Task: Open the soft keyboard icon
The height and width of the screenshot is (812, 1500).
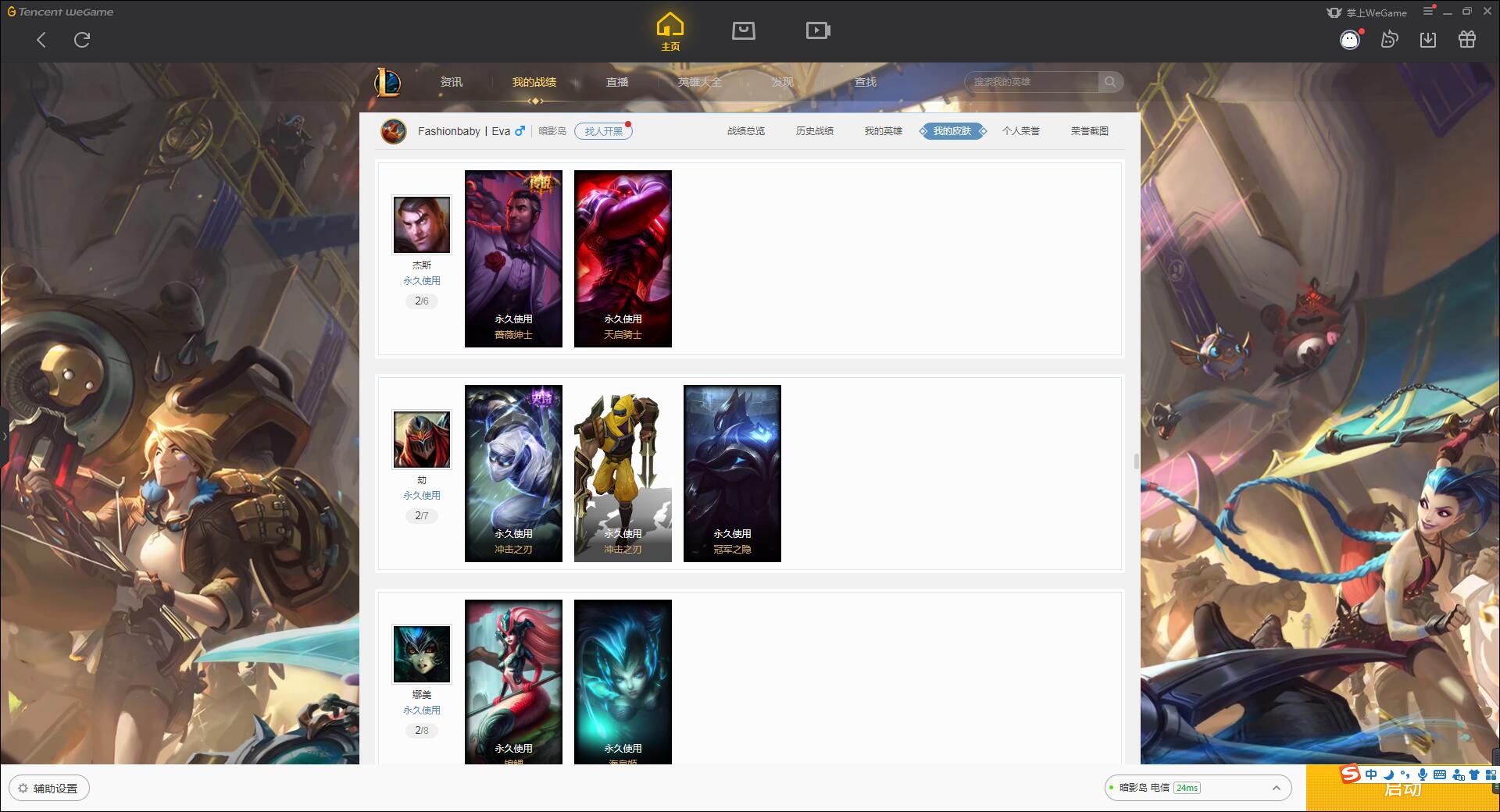Action: tap(1440, 775)
